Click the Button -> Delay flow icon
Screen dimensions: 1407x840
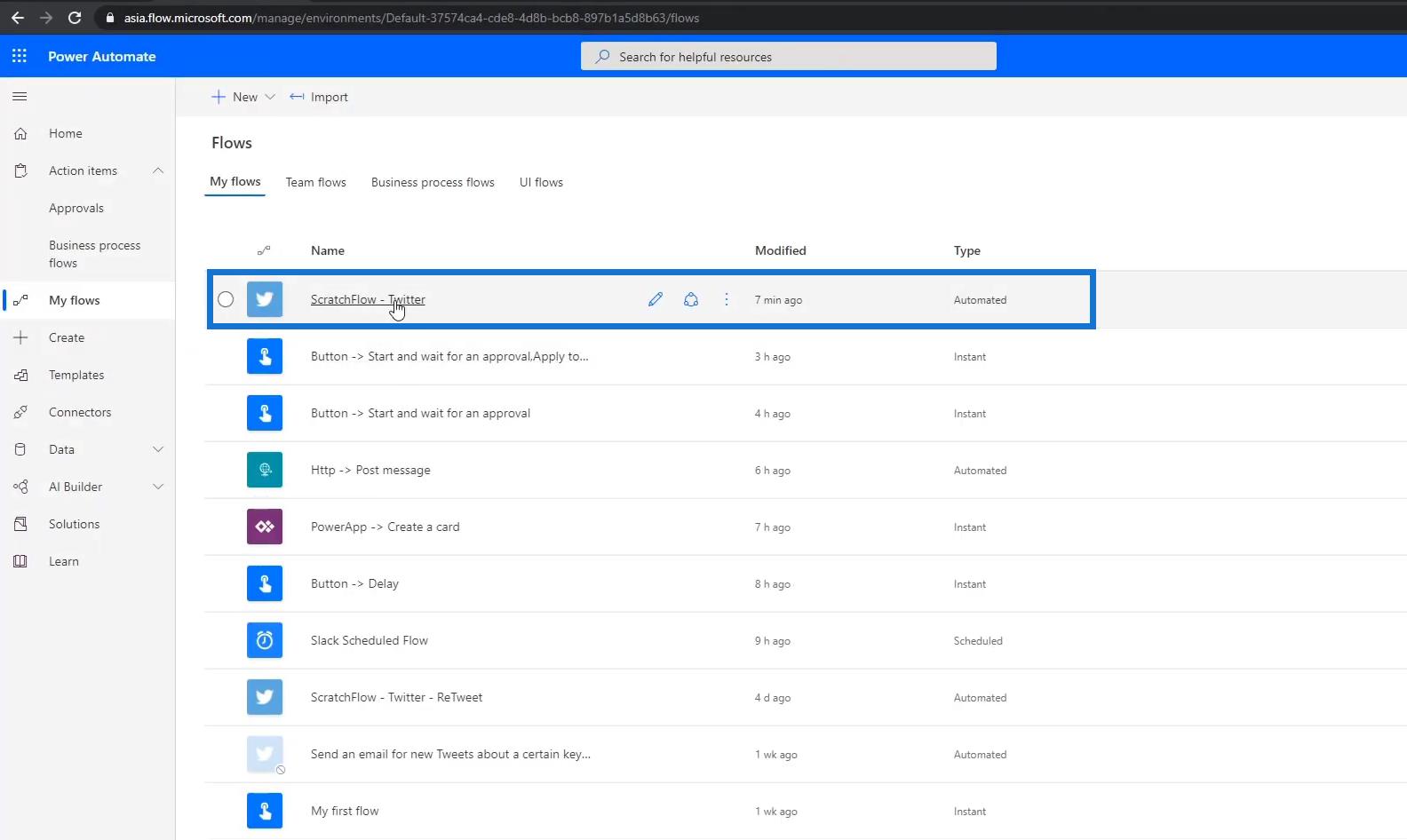click(x=265, y=583)
